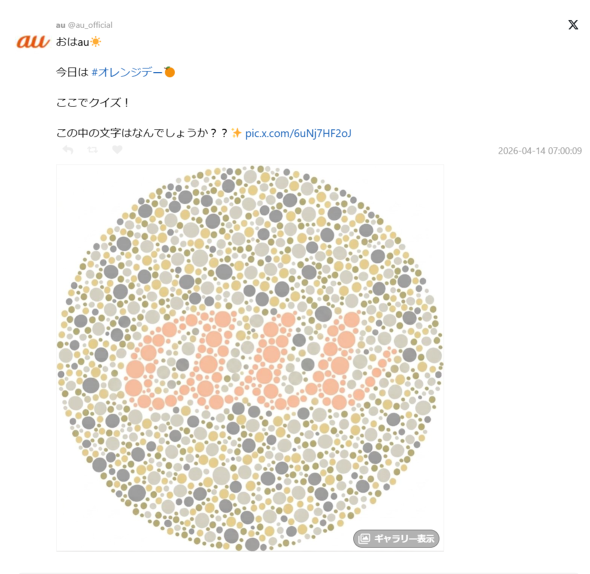Open the #オレンジデー hashtag
Screen dimensions: 590x574
point(127,72)
